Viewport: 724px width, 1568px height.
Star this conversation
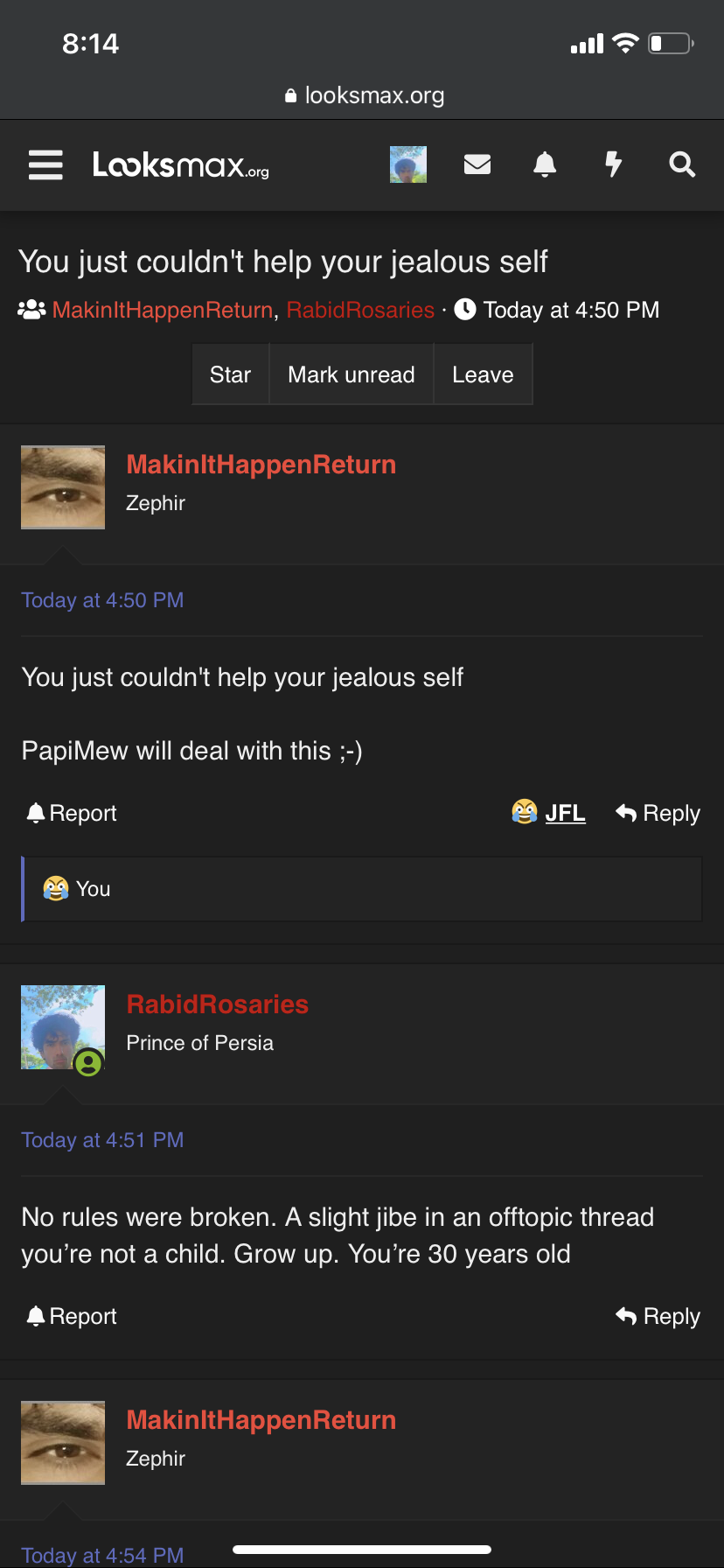coord(230,374)
